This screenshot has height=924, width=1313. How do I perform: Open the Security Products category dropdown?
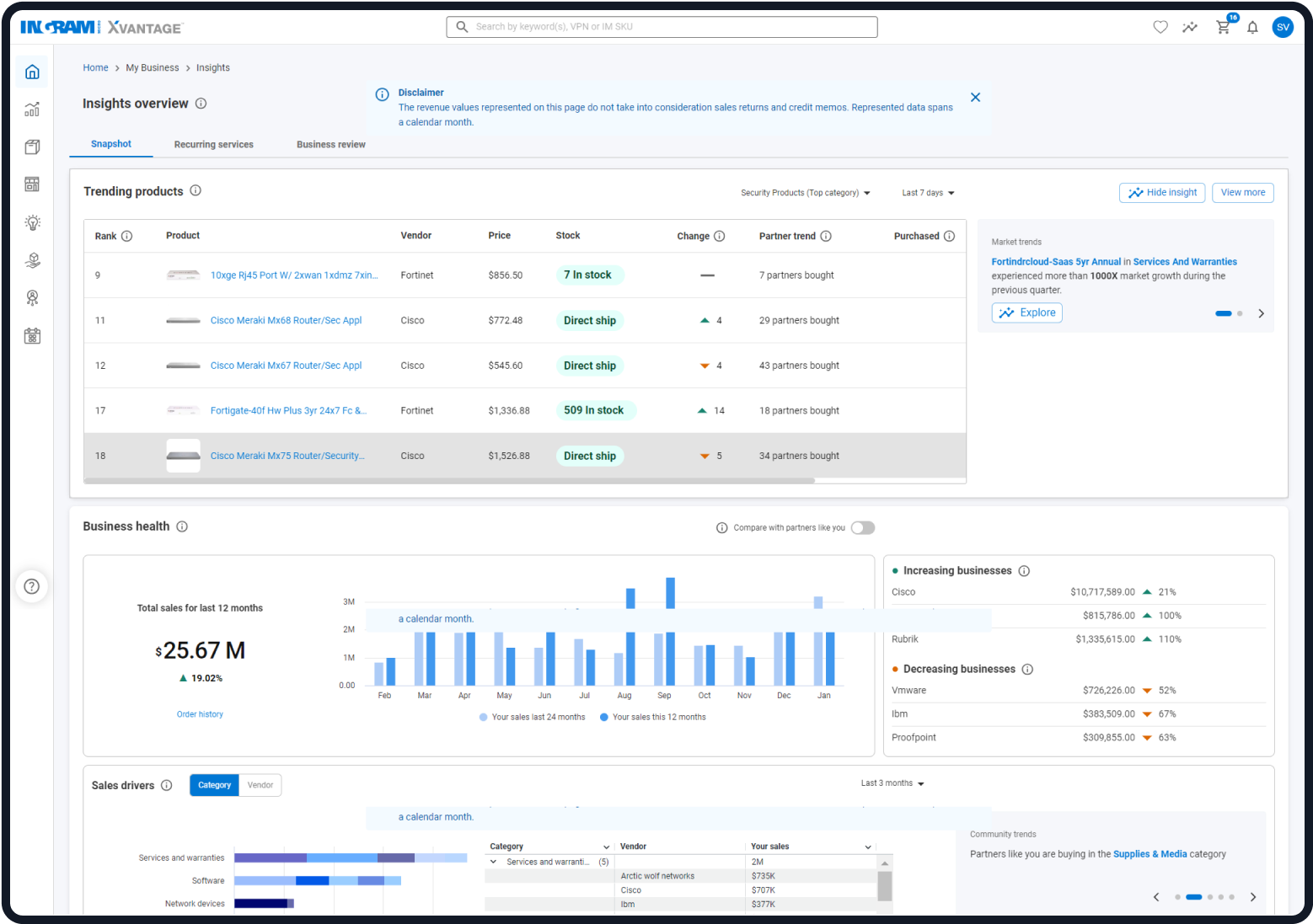(x=806, y=193)
